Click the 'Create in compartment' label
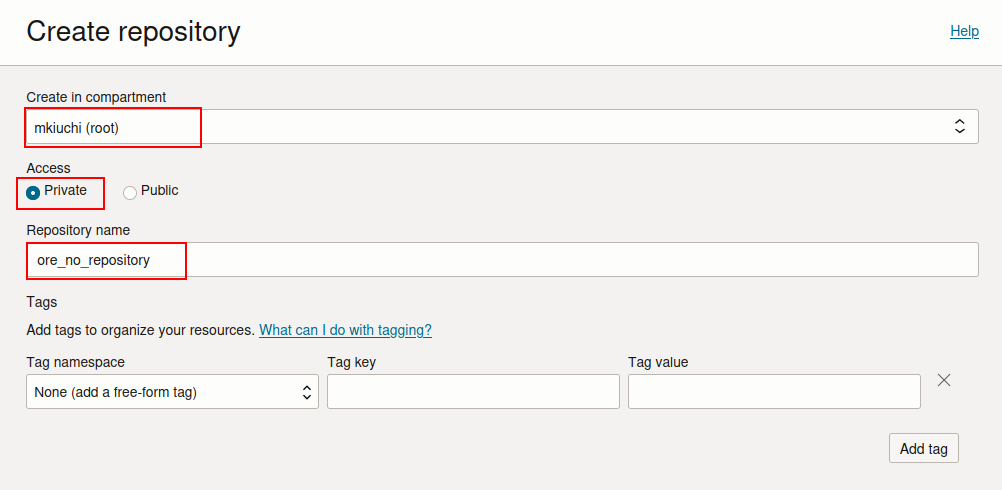 96,97
